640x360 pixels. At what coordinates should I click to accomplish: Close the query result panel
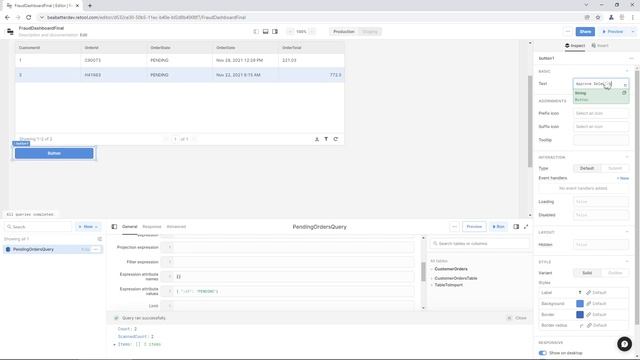click(x=518, y=318)
